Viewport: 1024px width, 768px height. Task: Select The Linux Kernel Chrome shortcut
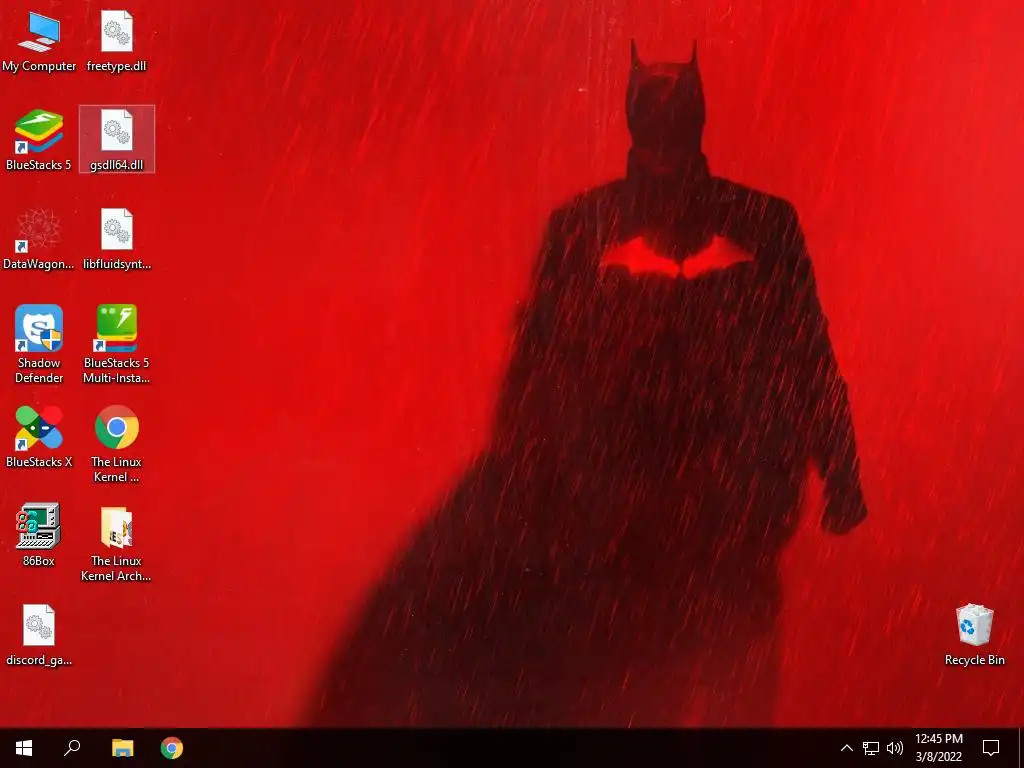click(117, 444)
